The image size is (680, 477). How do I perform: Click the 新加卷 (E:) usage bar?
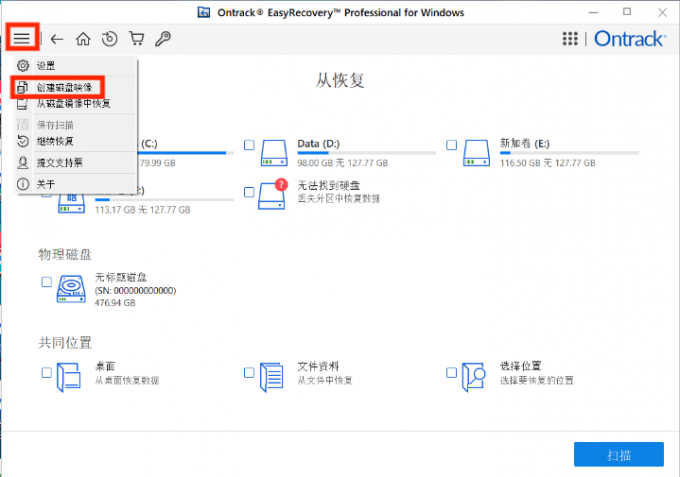click(569, 153)
